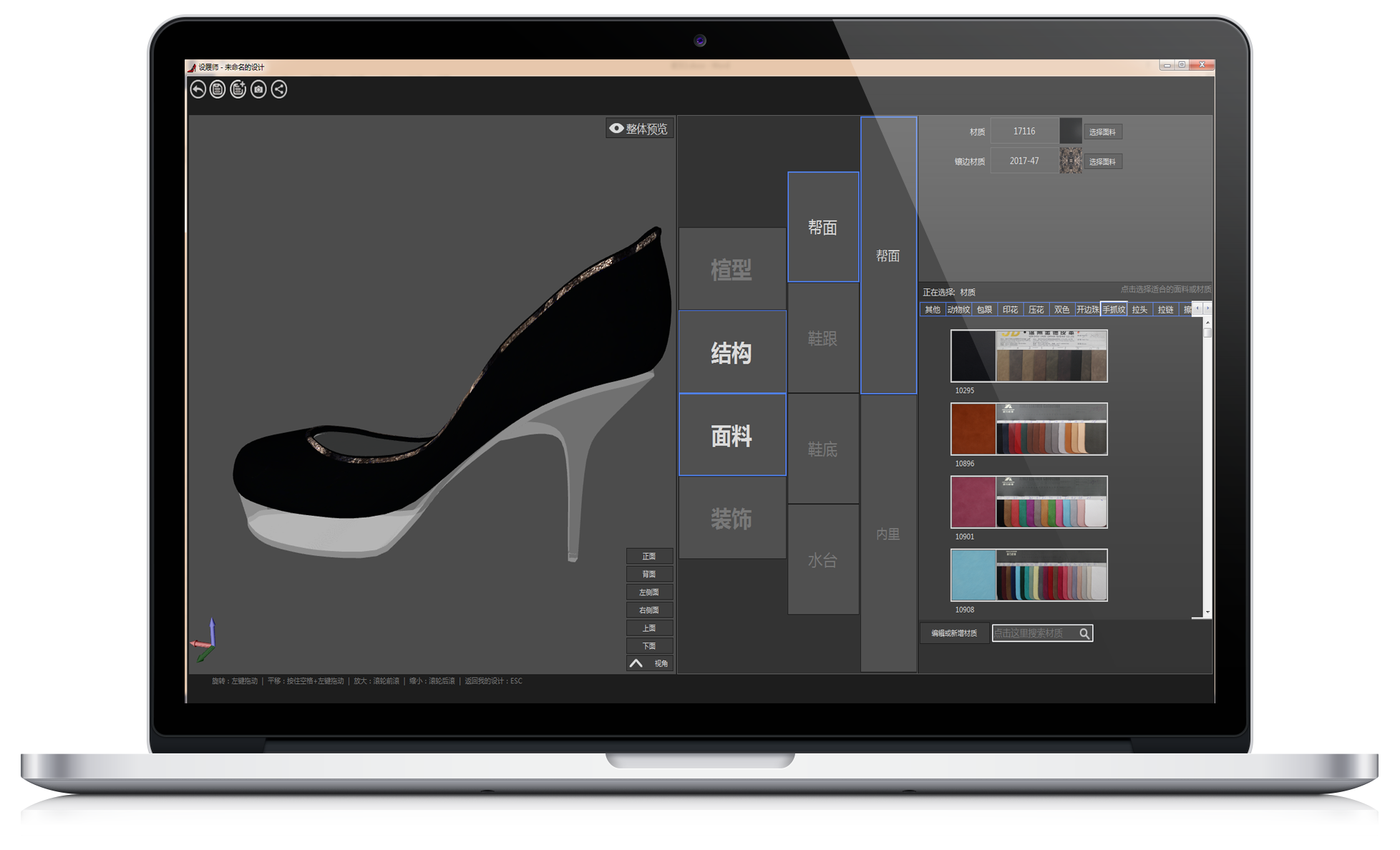Collapse the 视角 view-angle list
The height and width of the screenshot is (850, 1400).
point(649,663)
